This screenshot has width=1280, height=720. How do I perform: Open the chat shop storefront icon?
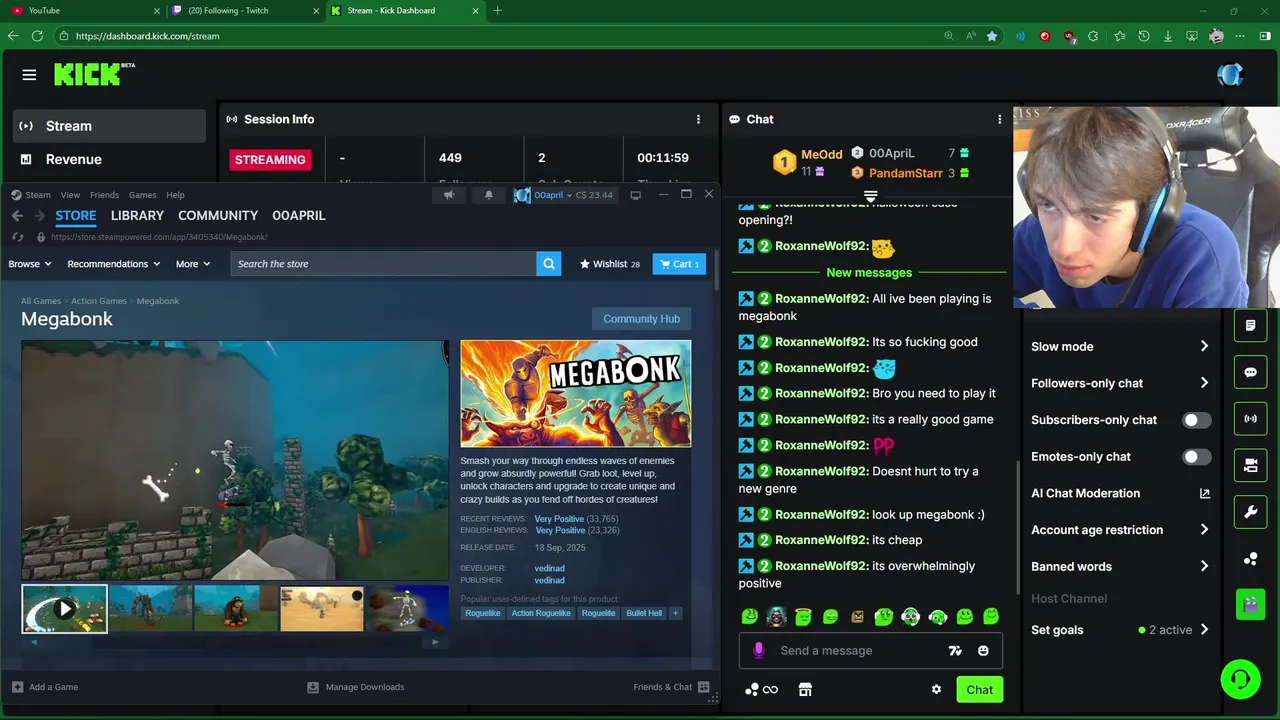click(x=805, y=689)
